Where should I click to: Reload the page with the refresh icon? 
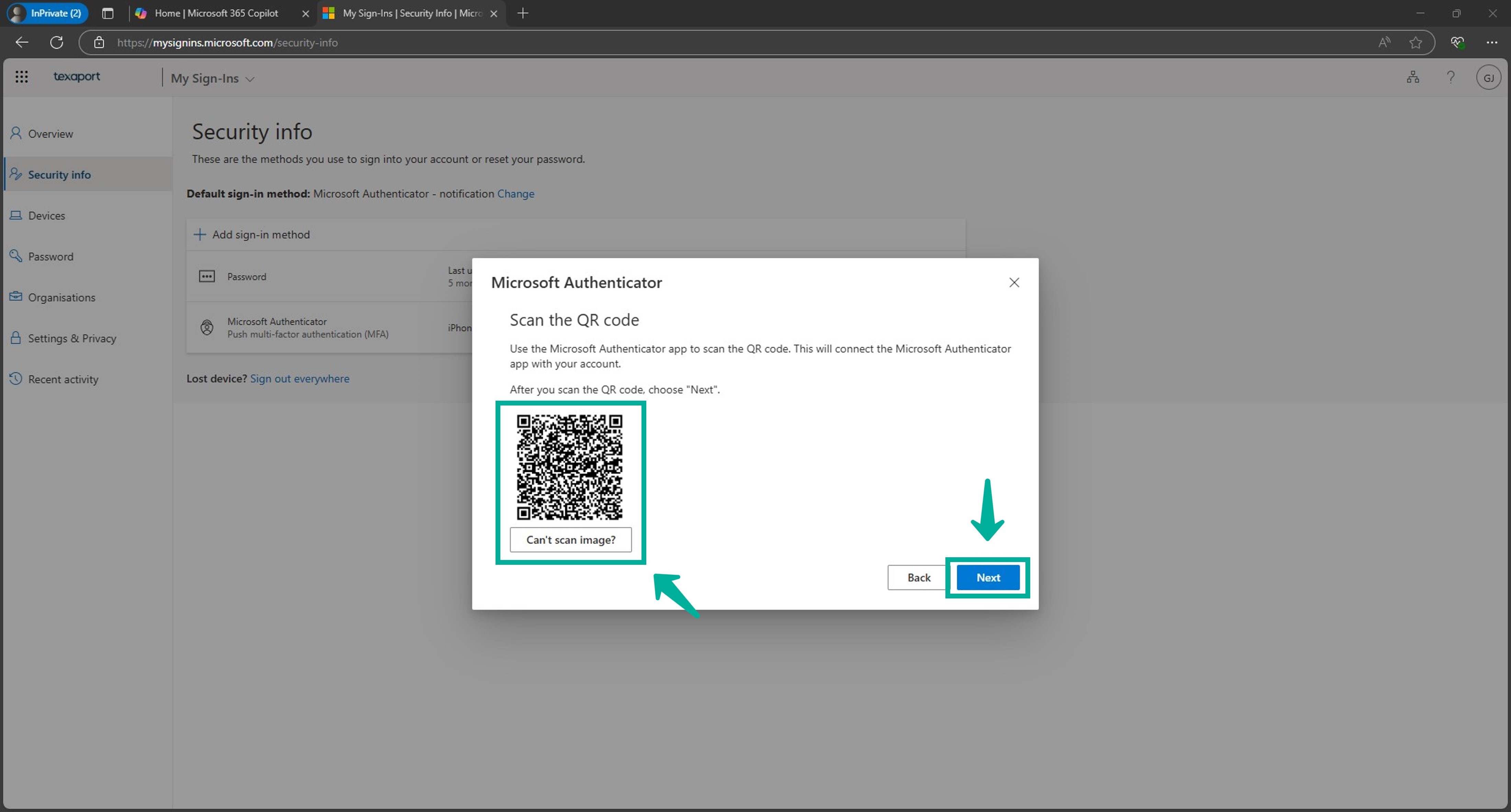56,42
